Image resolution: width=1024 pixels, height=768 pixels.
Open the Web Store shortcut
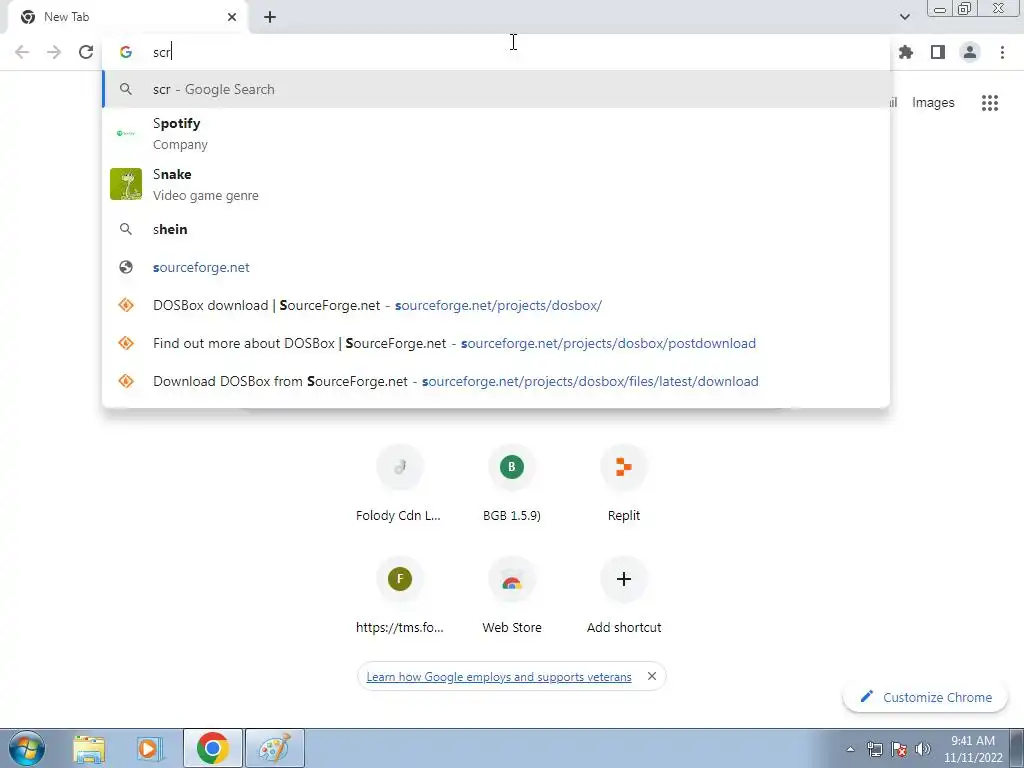tap(511, 596)
